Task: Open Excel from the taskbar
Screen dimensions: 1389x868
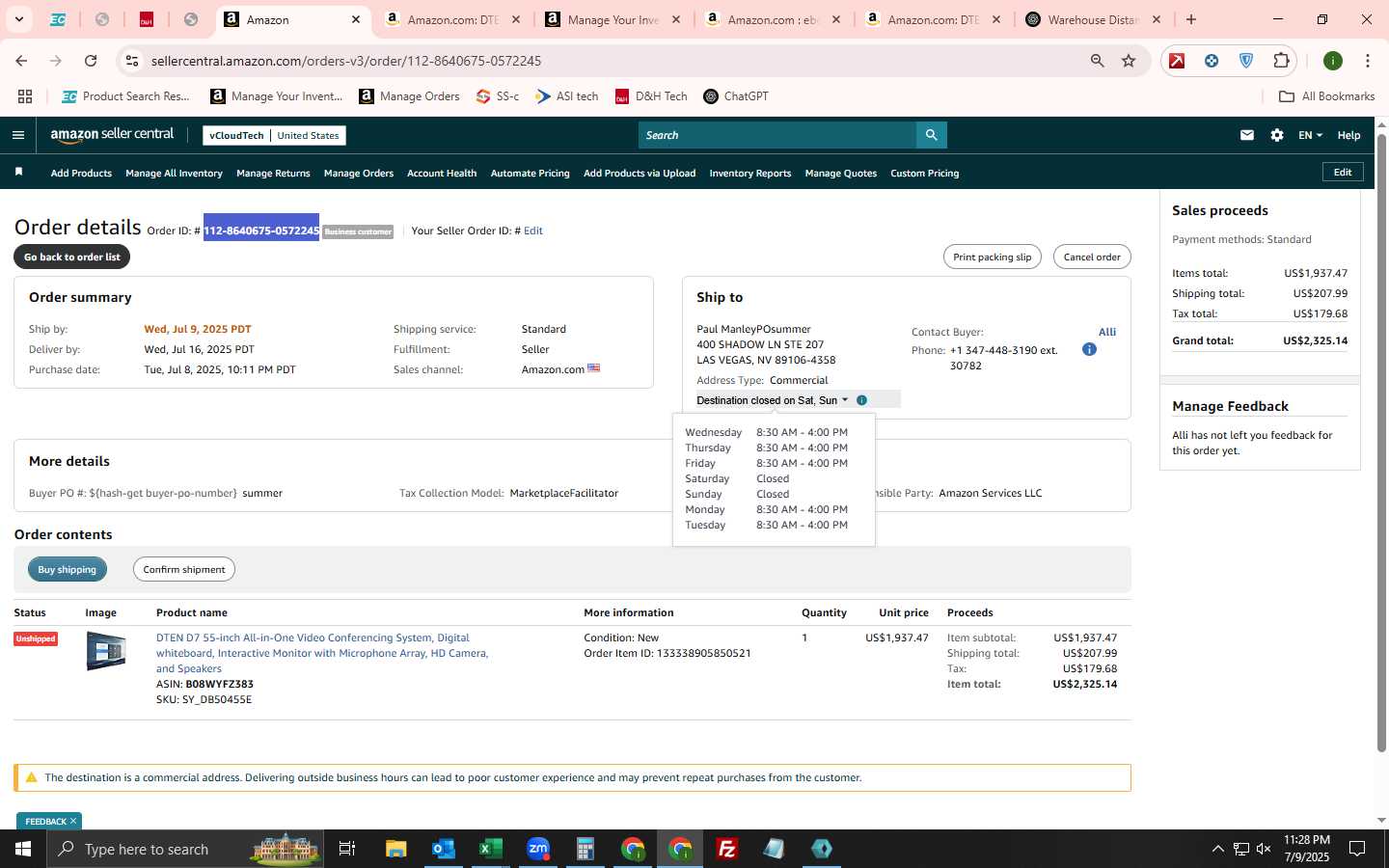Action: coord(490,849)
